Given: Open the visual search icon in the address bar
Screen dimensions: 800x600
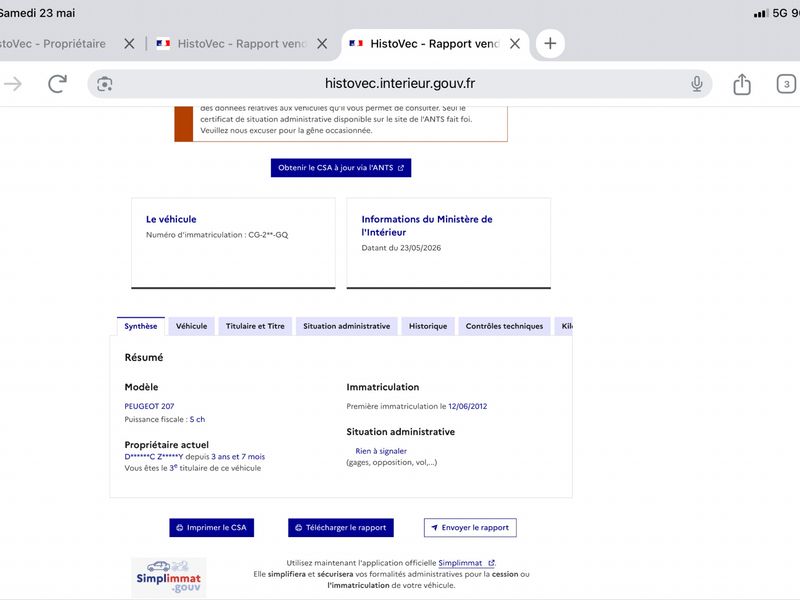Looking at the screenshot, I should pos(105,84).
